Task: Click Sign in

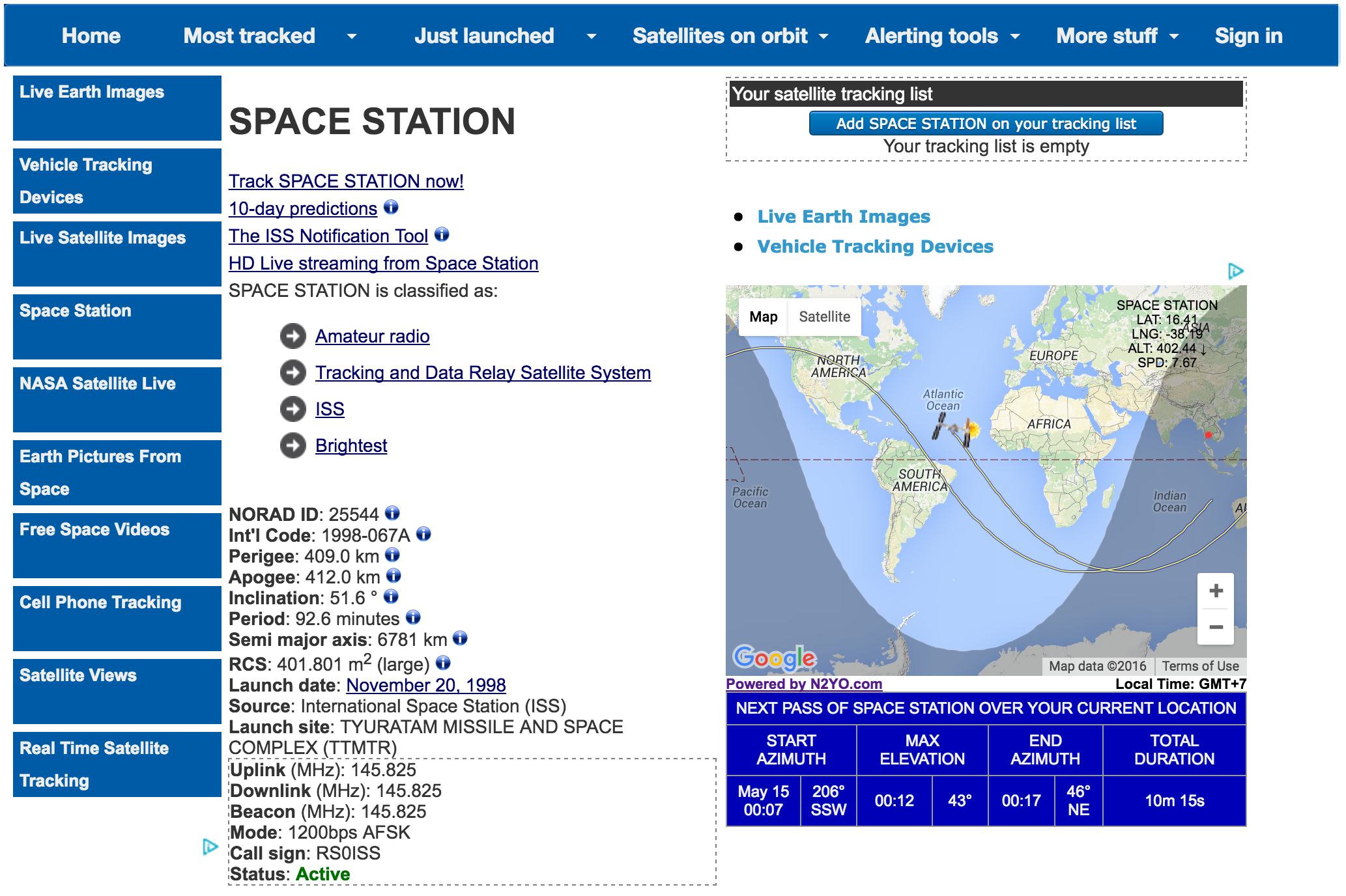Action: [x=1248, y=36]
